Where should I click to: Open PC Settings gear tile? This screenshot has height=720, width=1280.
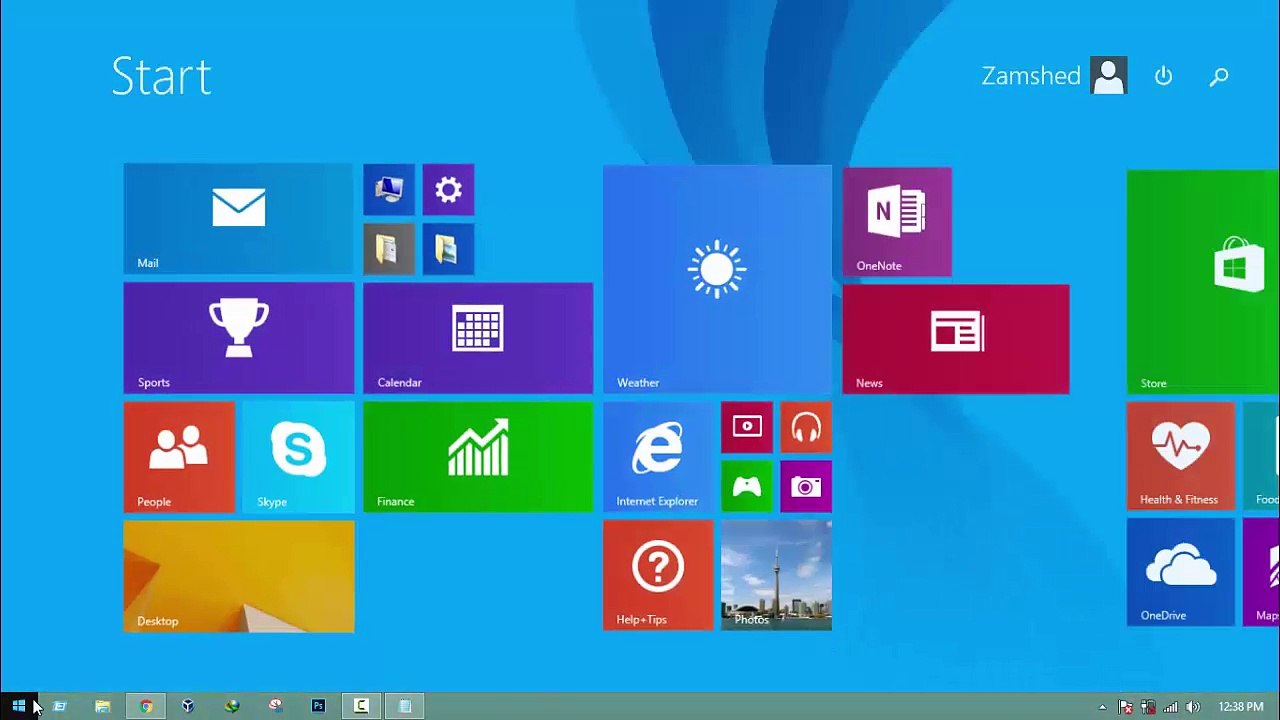[x=448, y=190]
